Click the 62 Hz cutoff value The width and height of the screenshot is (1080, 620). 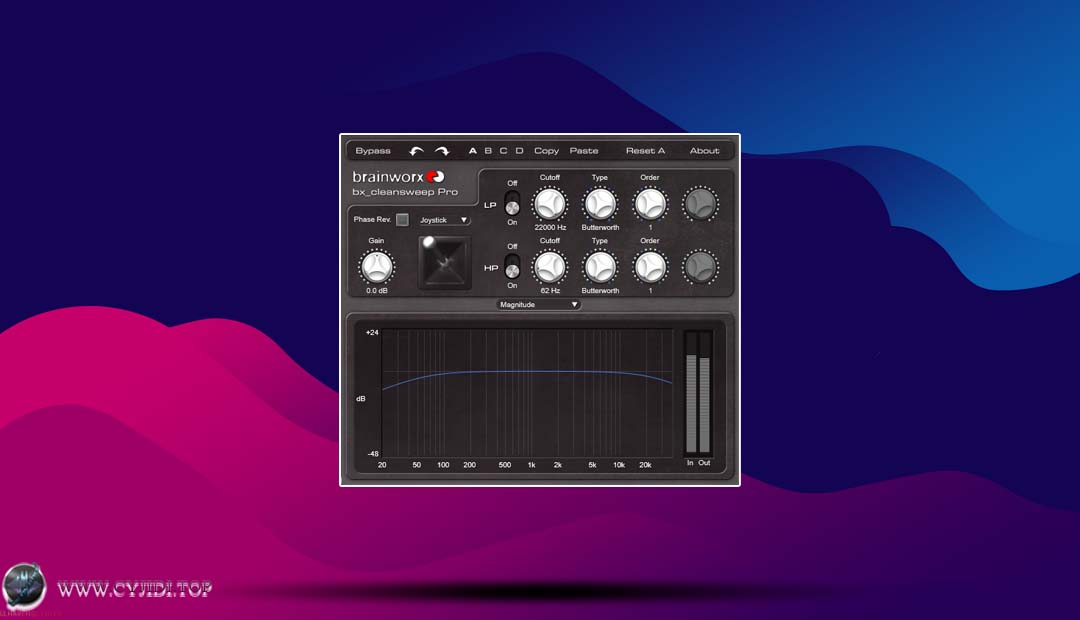coord(550,291)
